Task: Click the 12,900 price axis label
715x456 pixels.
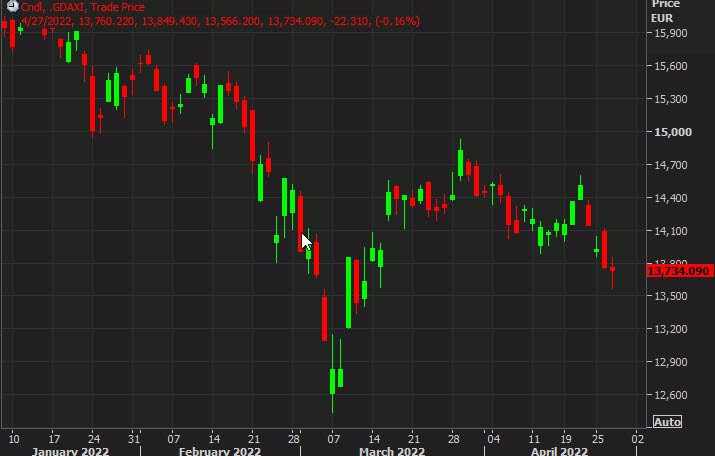Action: pyautogui.click(x=670, y=362)
